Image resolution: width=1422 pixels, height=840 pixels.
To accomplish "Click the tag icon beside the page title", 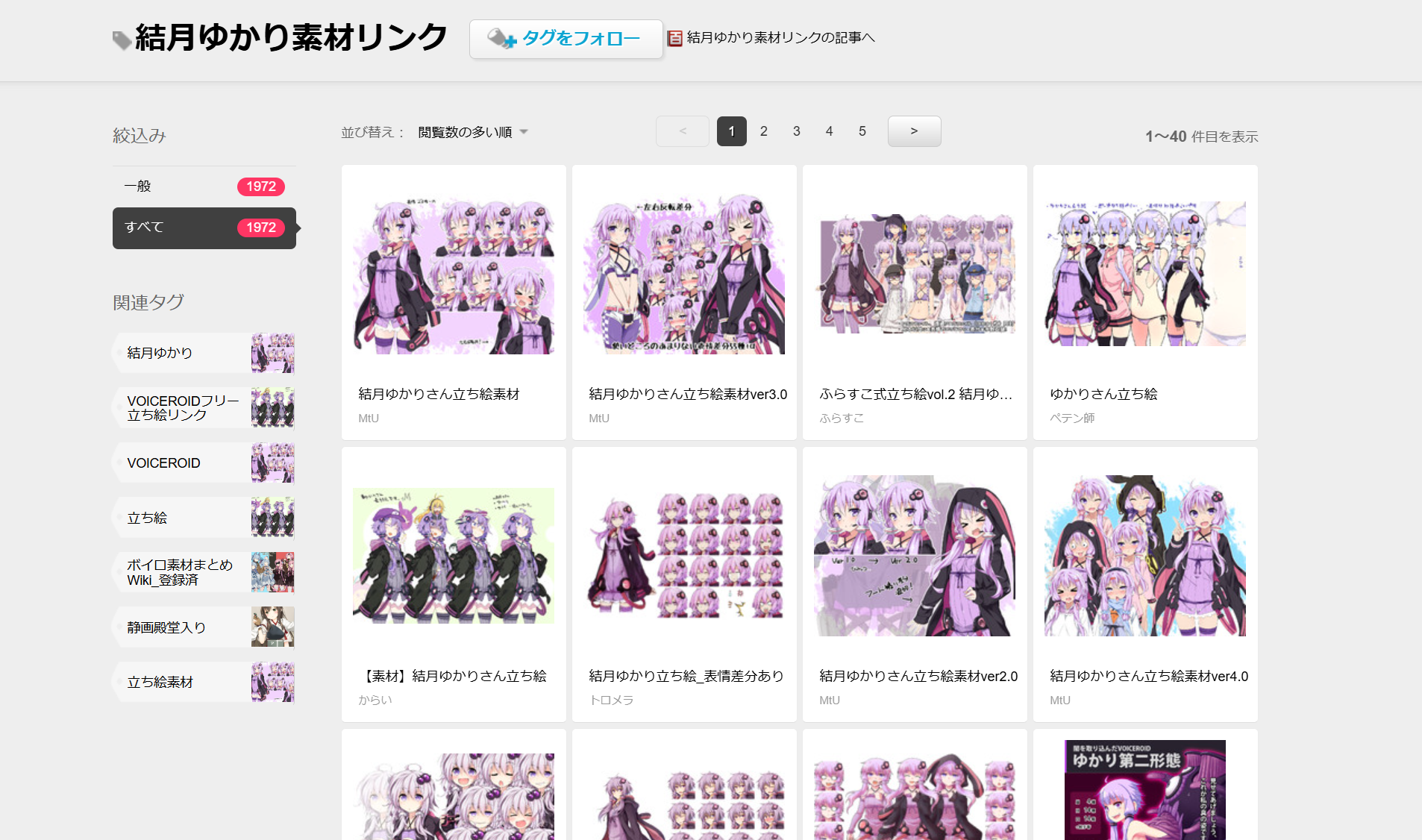I will coord(122,40).
